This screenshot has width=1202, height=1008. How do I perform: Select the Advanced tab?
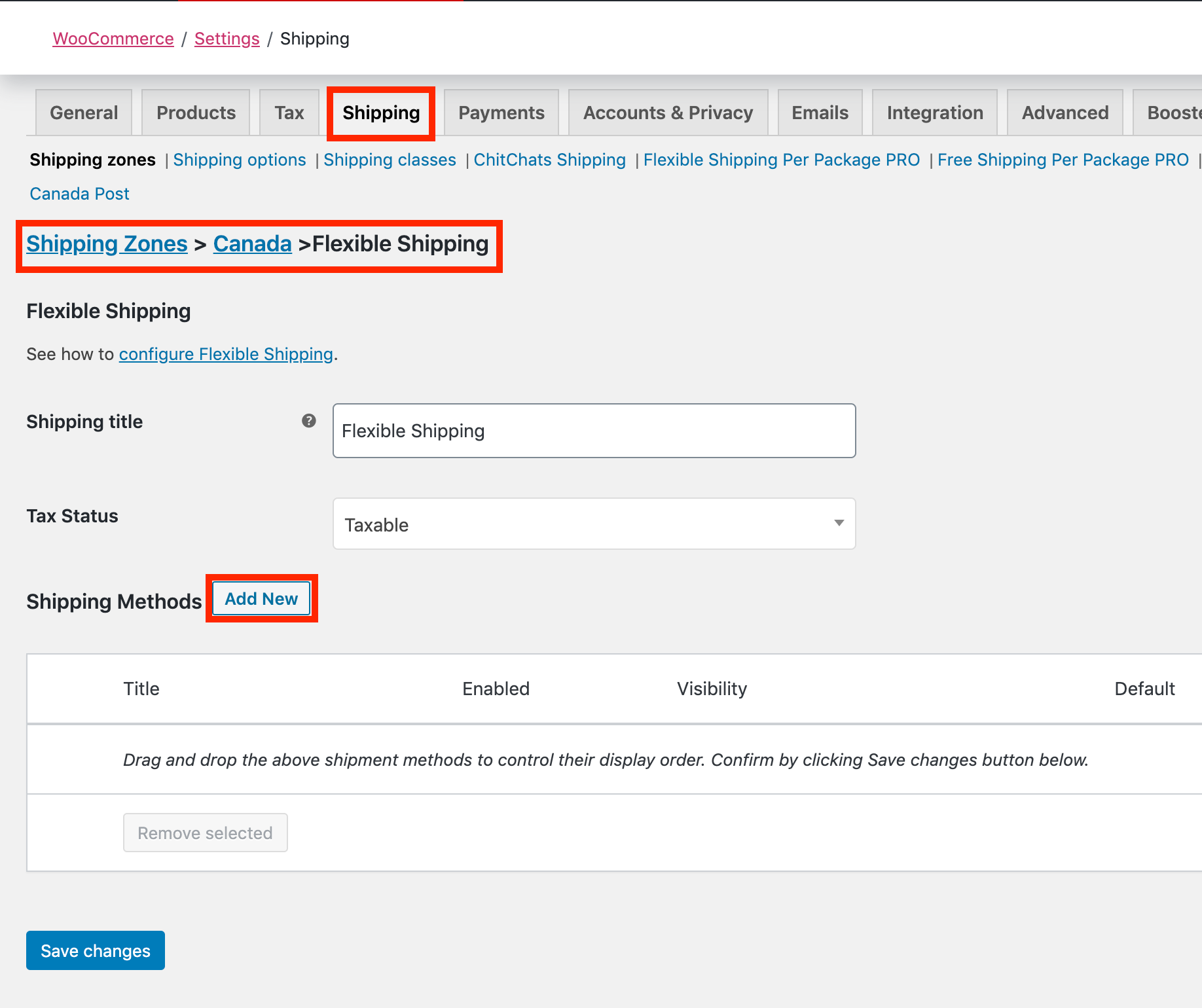[x=1065, y=113]
